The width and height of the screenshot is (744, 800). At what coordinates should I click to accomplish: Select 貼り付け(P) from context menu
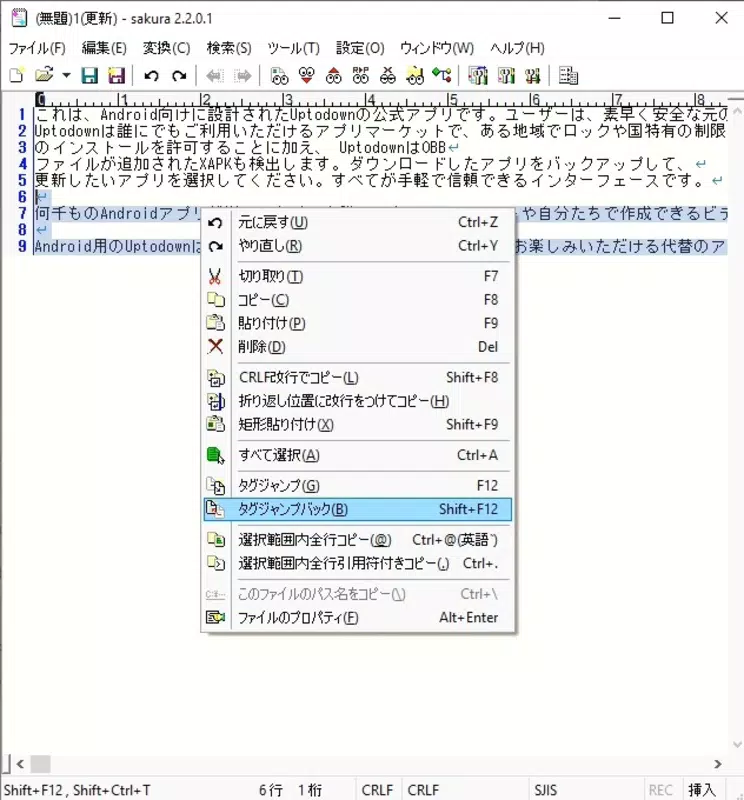pyautogui.click(x=357, y=323)
